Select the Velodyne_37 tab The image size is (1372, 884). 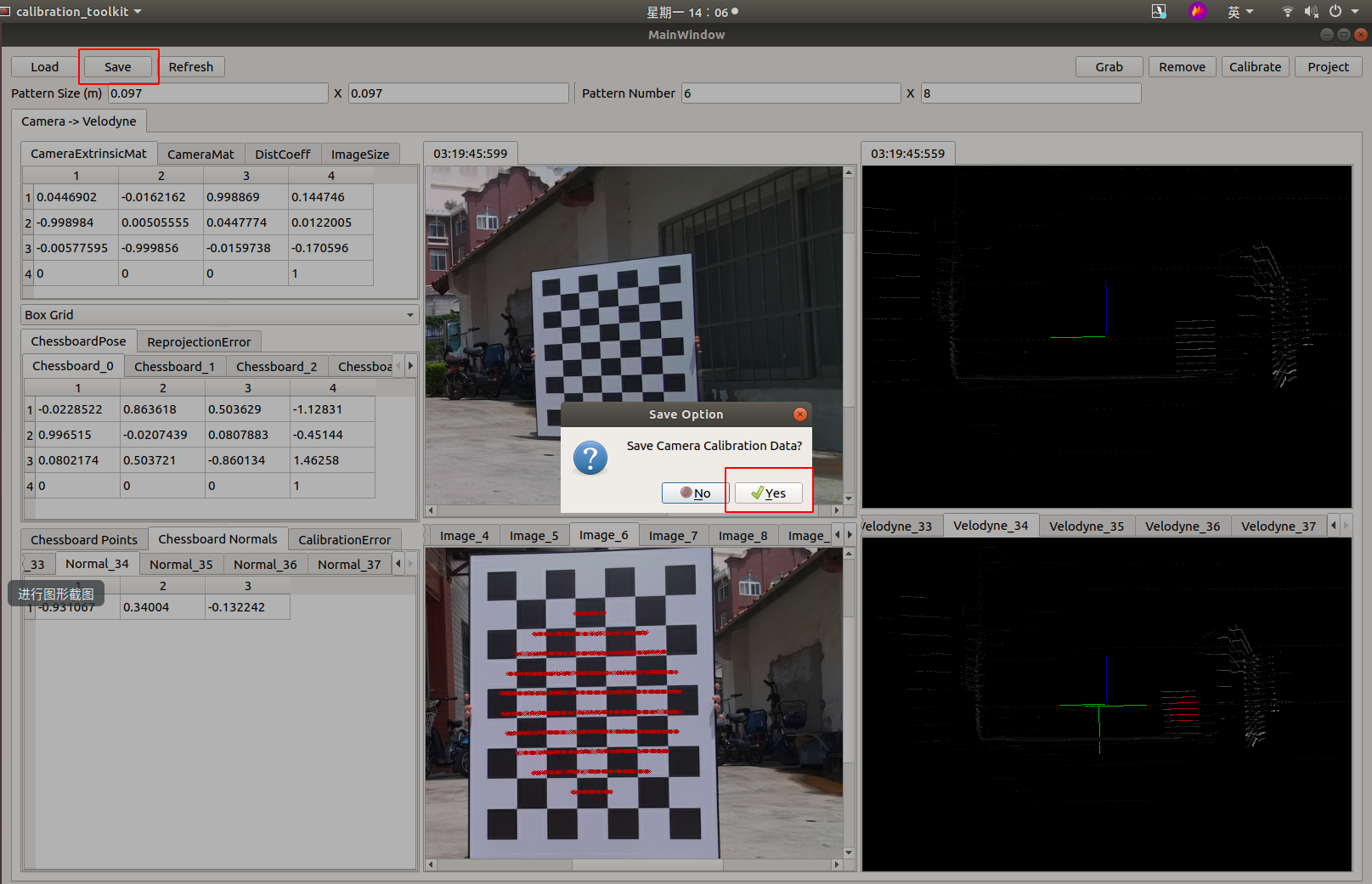coord(1279,526)
